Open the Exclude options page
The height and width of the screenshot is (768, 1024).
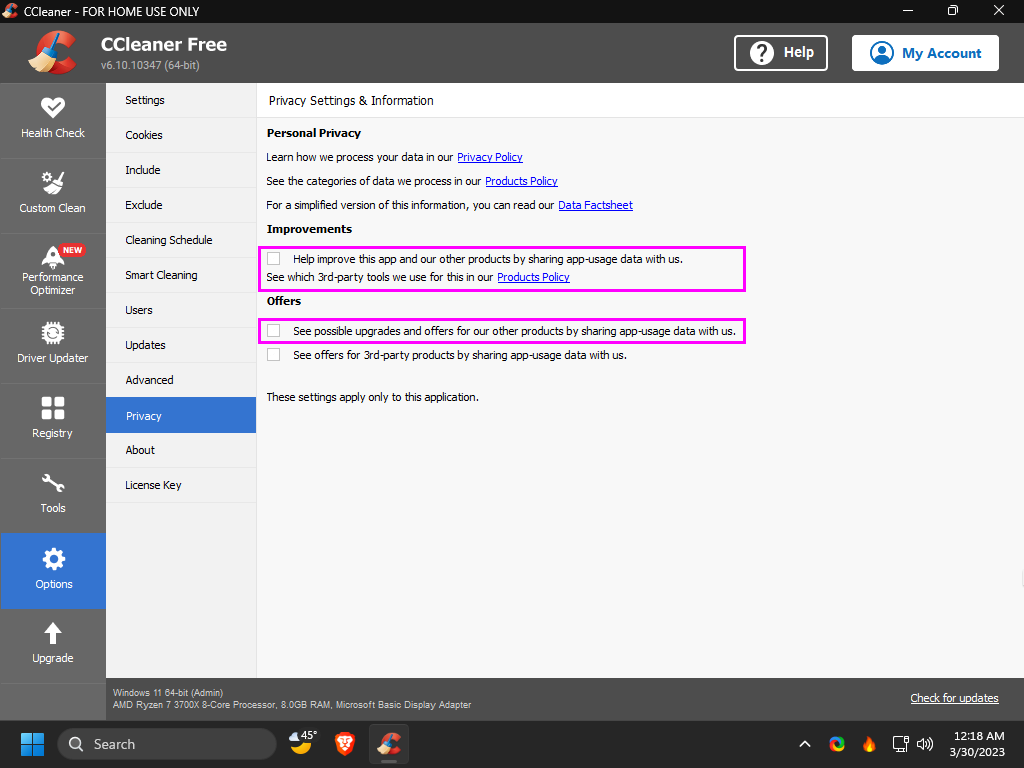(181, 205)
